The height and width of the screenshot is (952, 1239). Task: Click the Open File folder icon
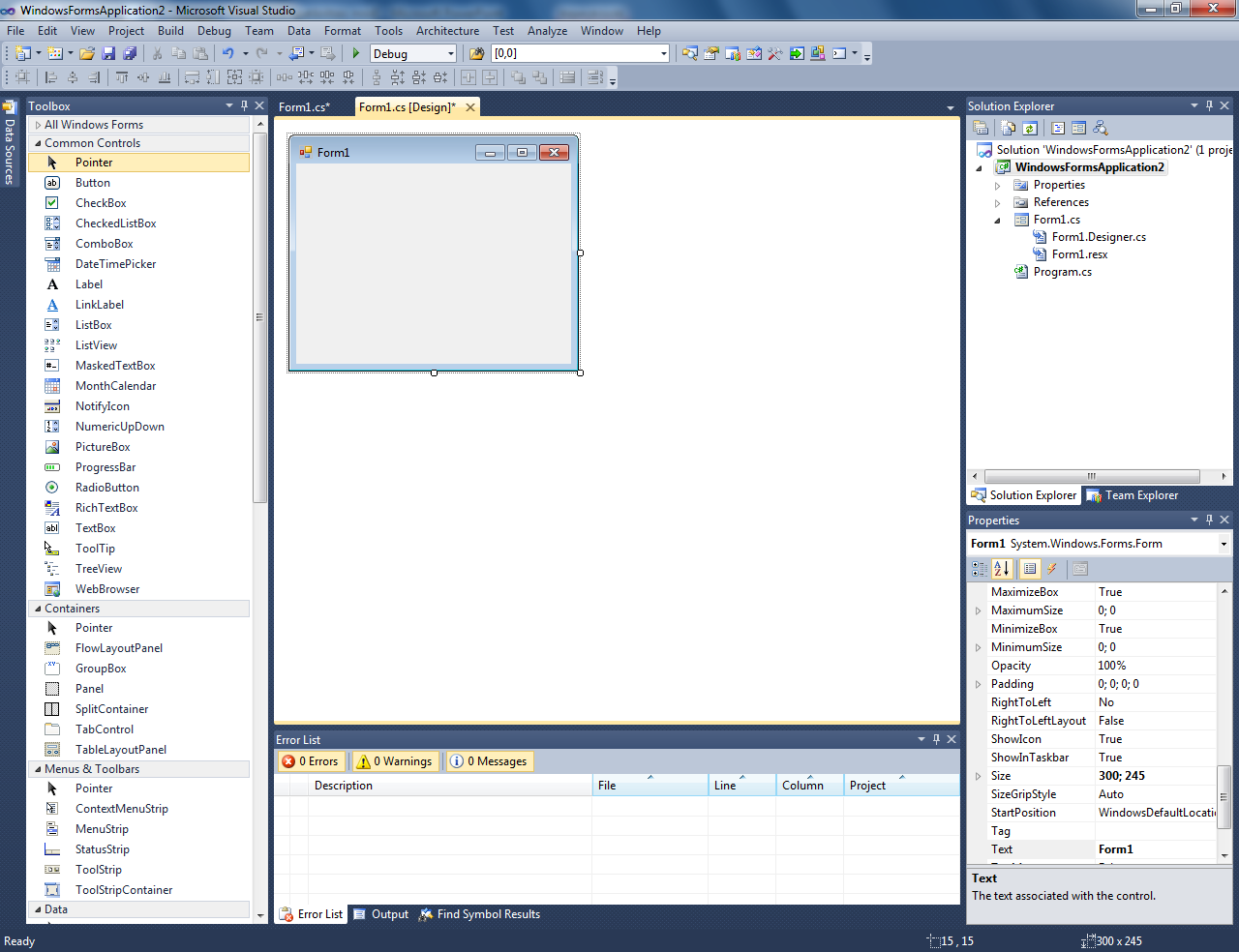[x=87, y=53]
